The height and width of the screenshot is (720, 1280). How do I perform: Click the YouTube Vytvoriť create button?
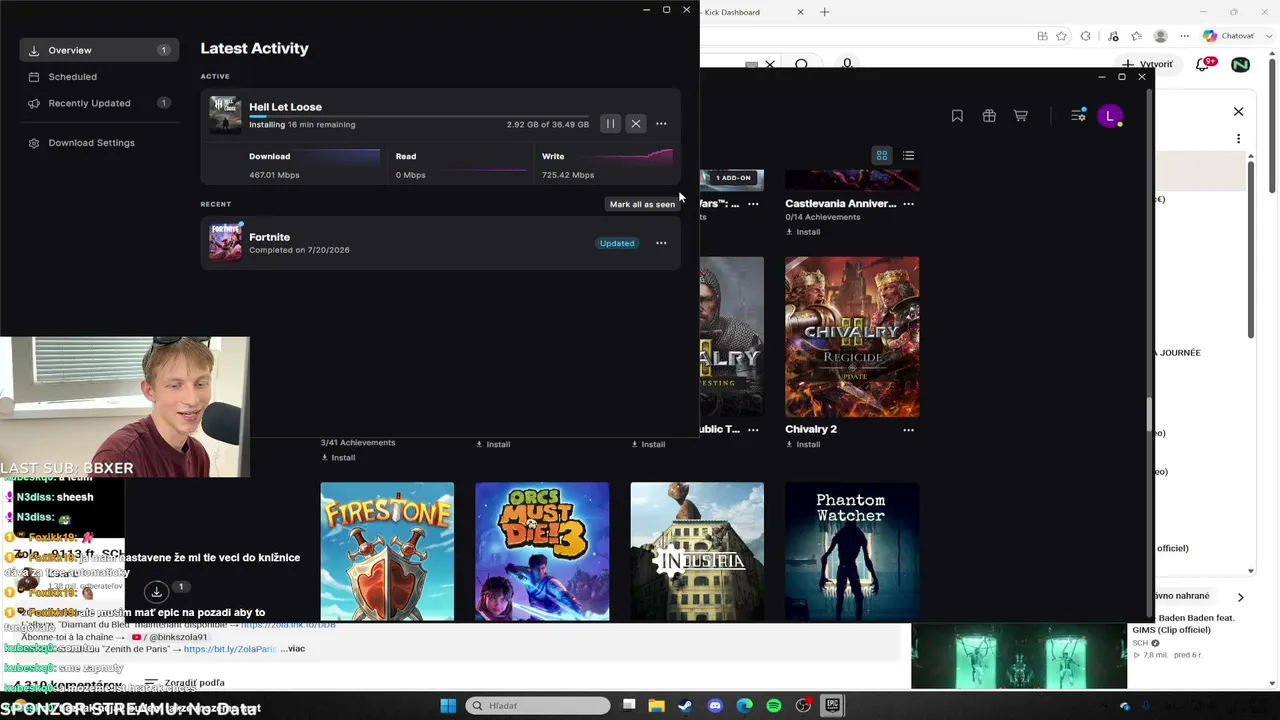pyautogui.click(x=1147, y=64)
